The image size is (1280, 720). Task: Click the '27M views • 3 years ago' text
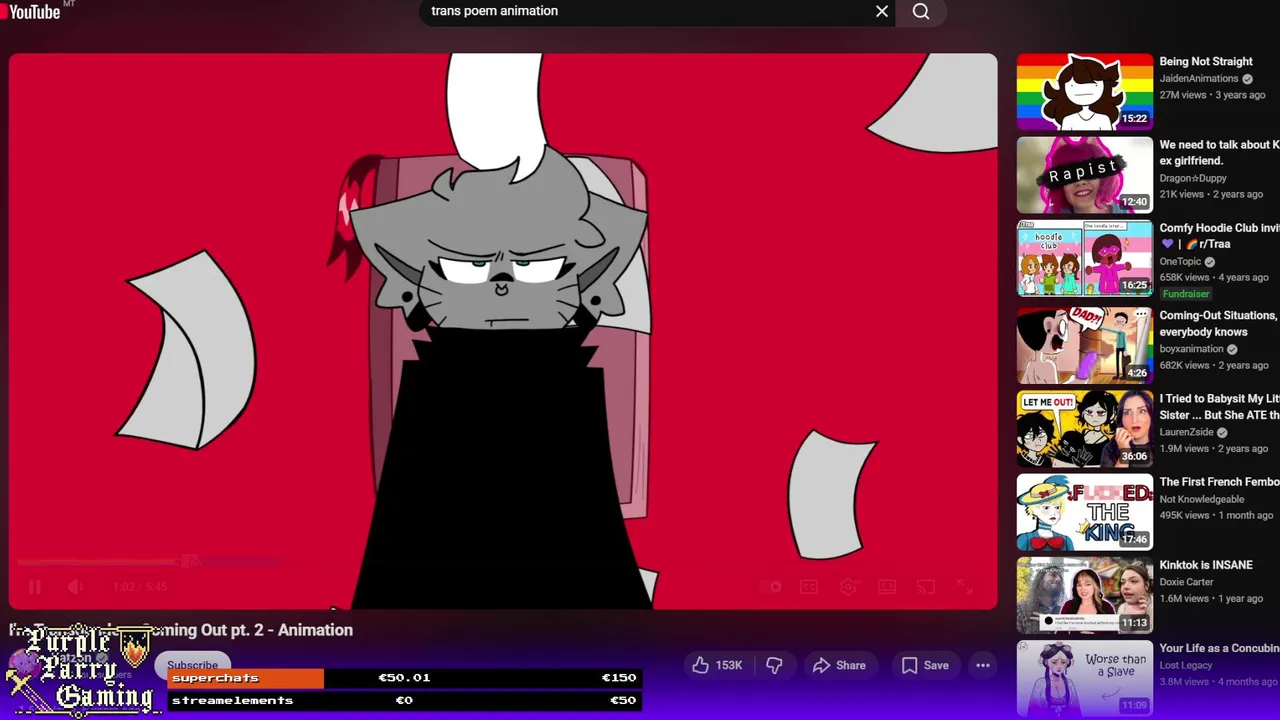pos(1212,95)
